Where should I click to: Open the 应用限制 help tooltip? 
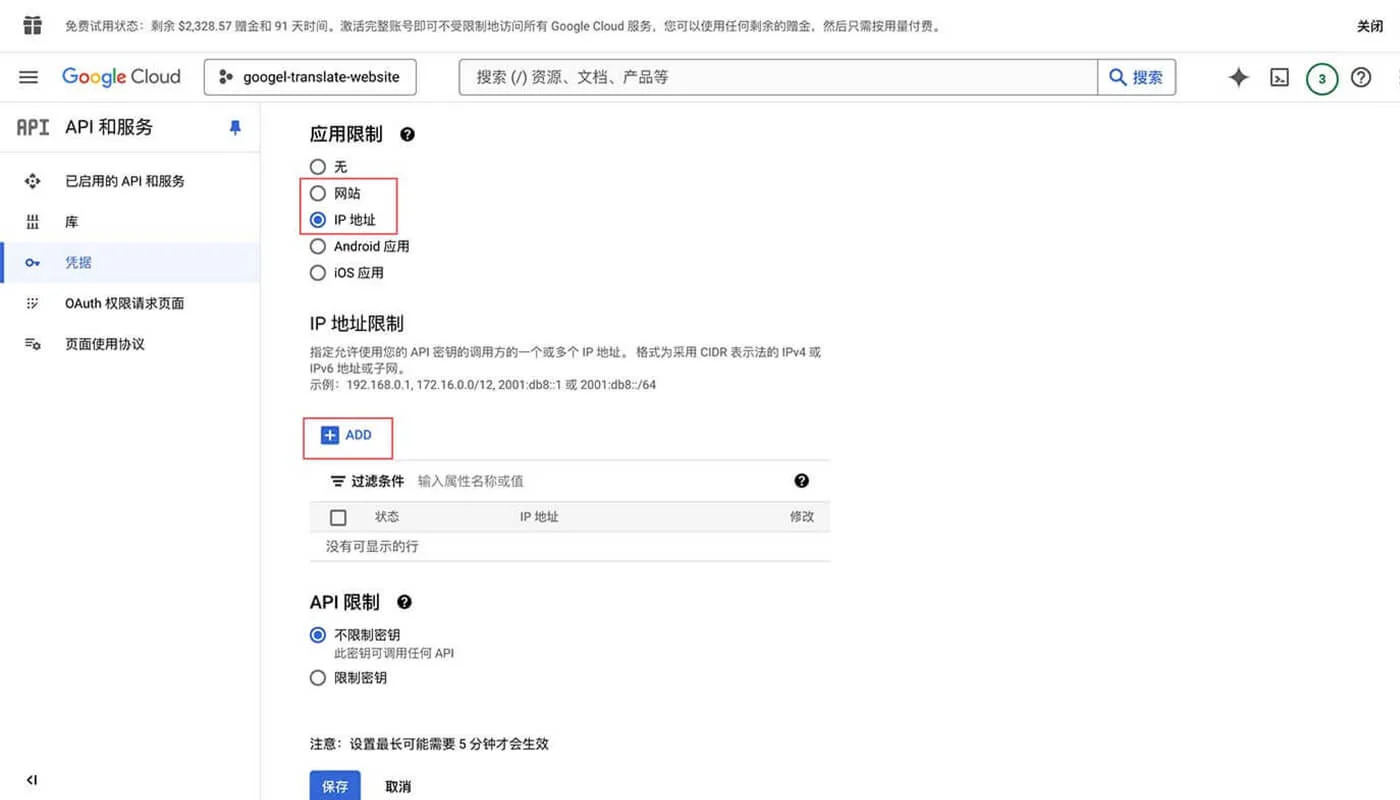point(407,133)
